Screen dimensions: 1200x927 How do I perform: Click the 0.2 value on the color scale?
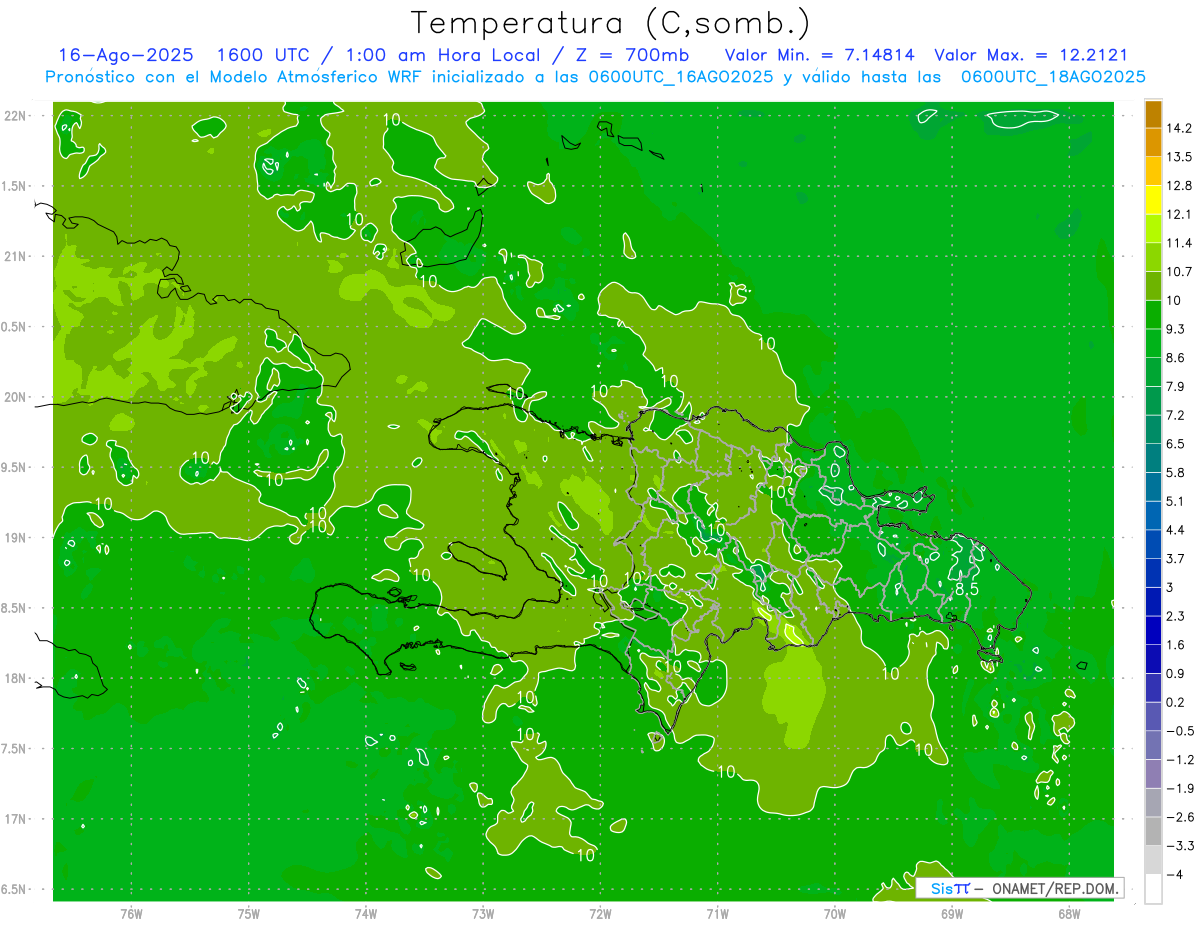click(x=1177, y=702)
